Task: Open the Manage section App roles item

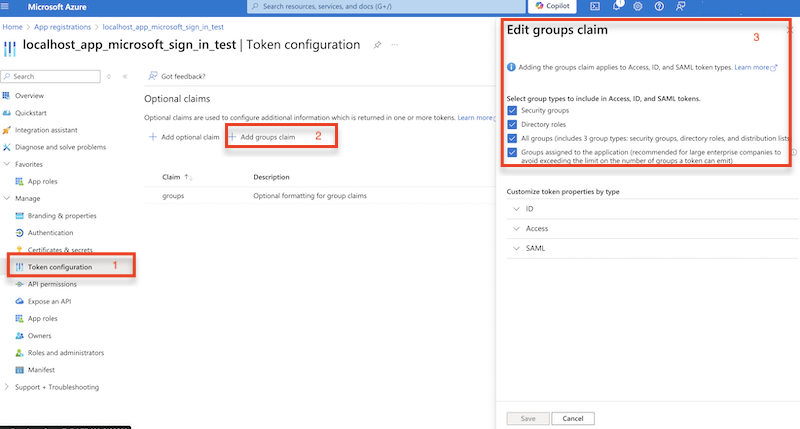Action: coord(42,318)
